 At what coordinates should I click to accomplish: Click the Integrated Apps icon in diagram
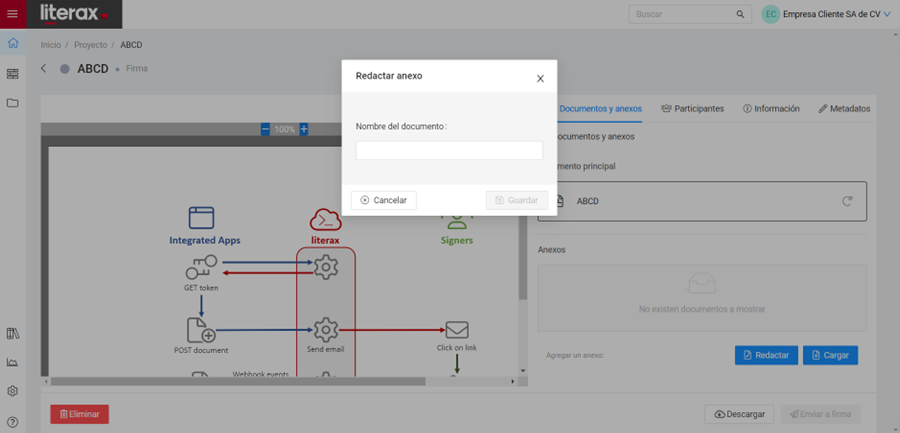coord(201,218)
